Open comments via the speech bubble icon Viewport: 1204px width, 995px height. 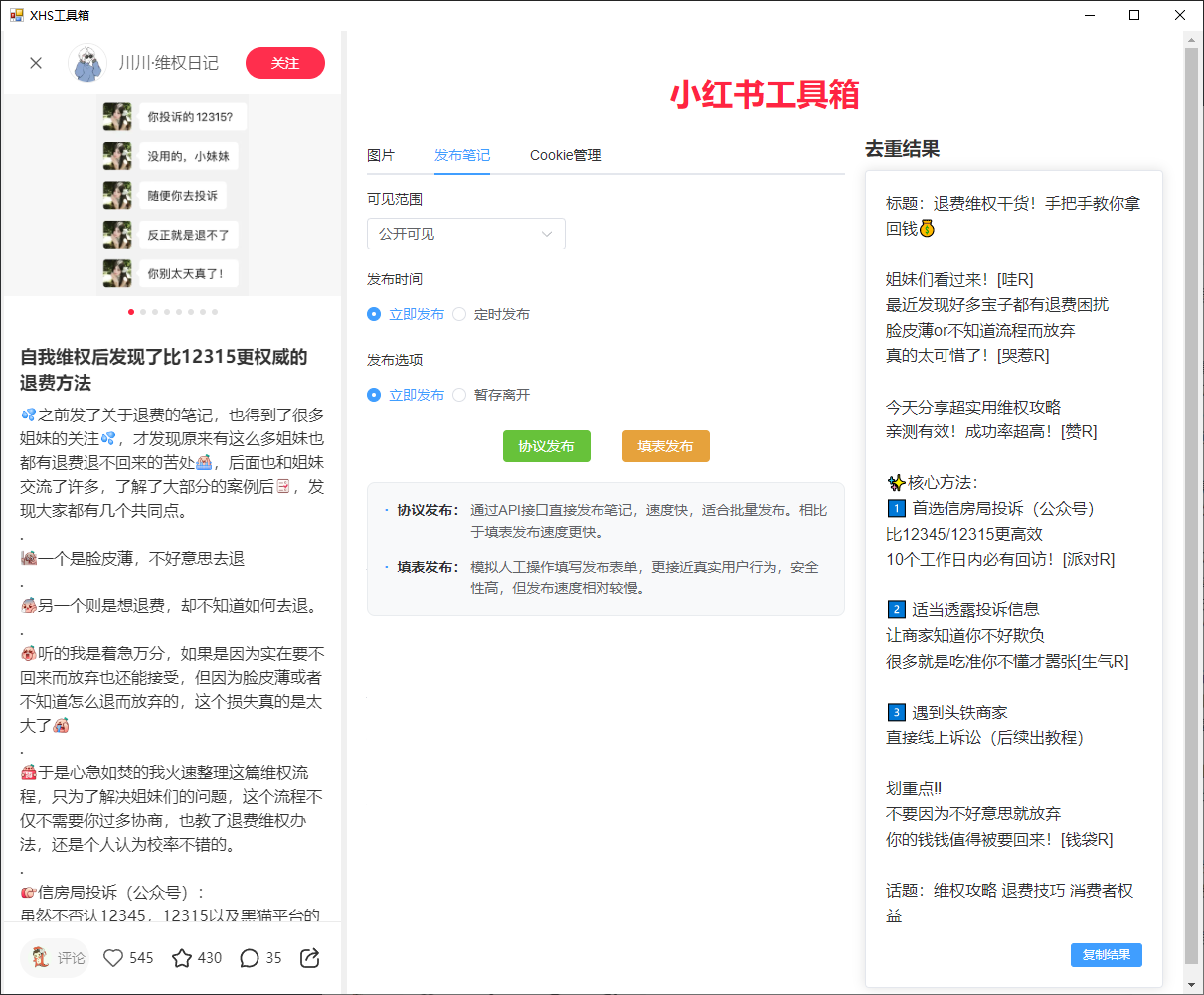pos(250,958)
